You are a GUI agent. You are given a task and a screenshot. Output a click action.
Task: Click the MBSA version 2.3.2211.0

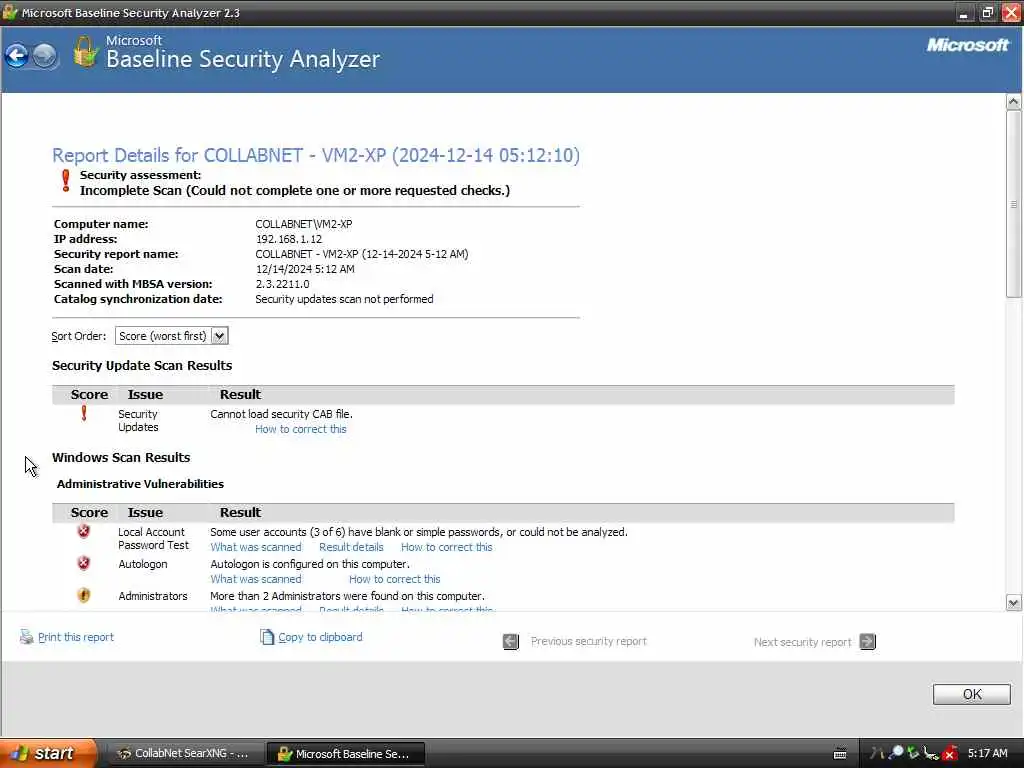pos(283,284)
